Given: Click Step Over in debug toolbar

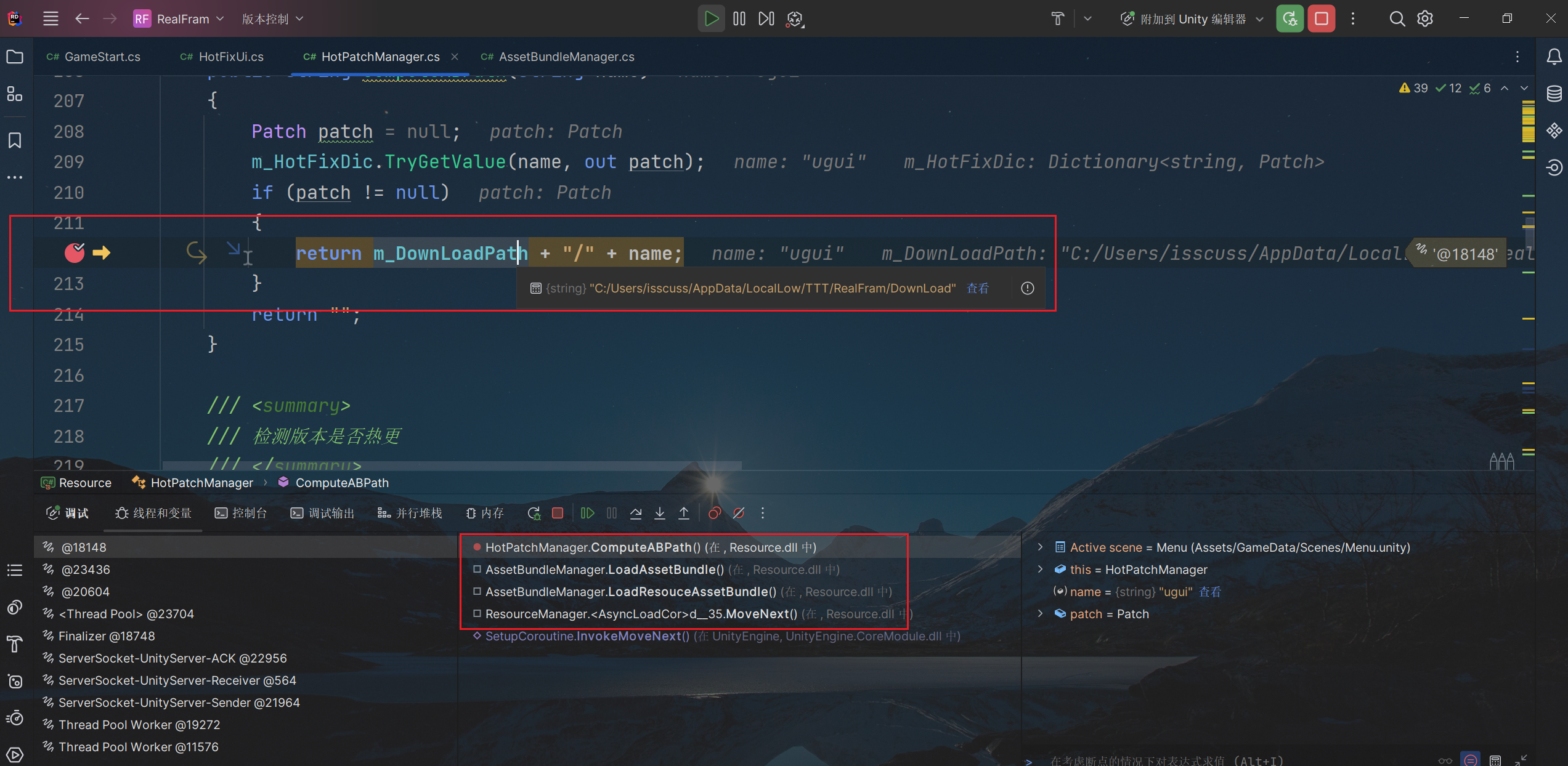Looking at the screenshot, I should click(x=636, y=513).
